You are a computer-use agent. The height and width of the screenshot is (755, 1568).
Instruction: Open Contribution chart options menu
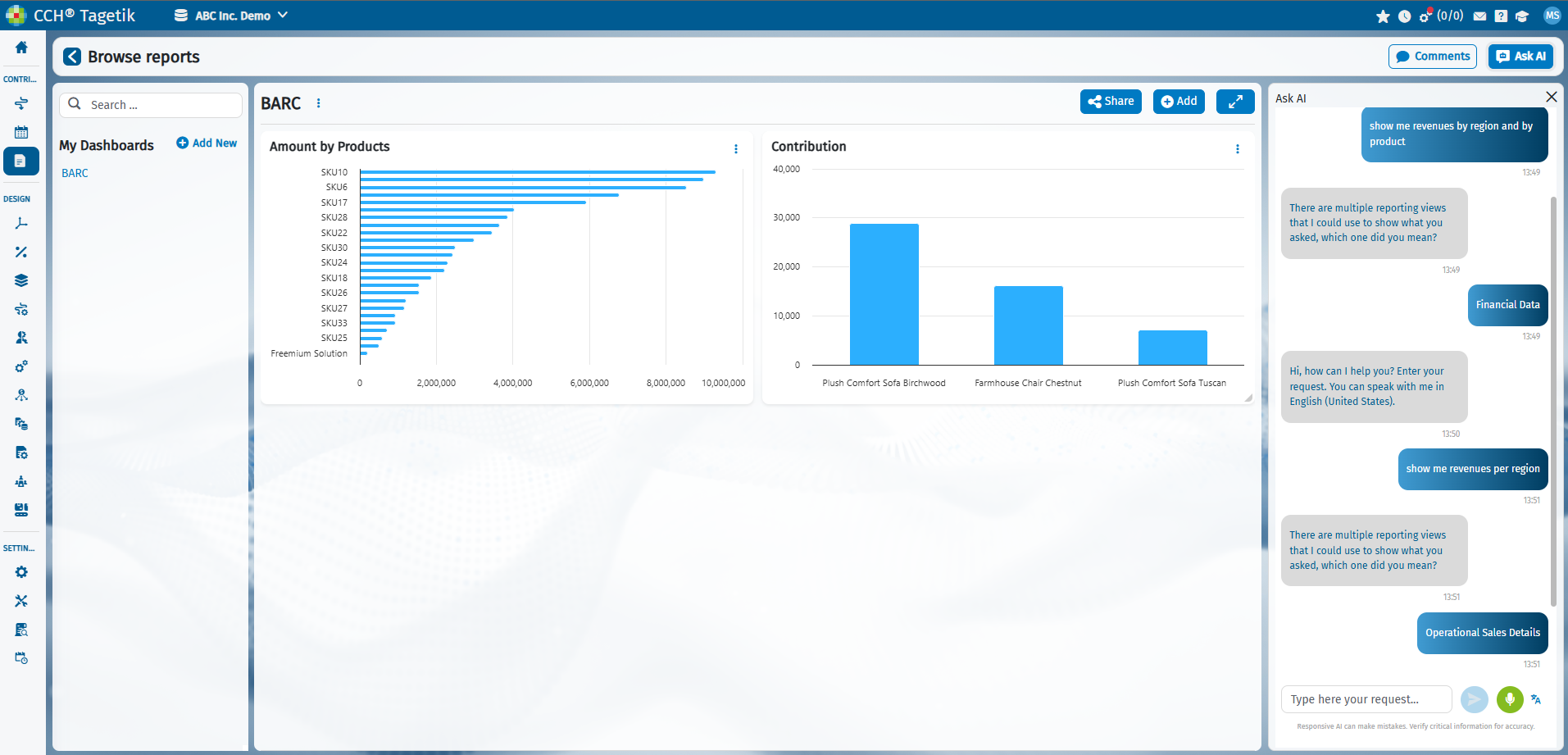coord(1237,149)
